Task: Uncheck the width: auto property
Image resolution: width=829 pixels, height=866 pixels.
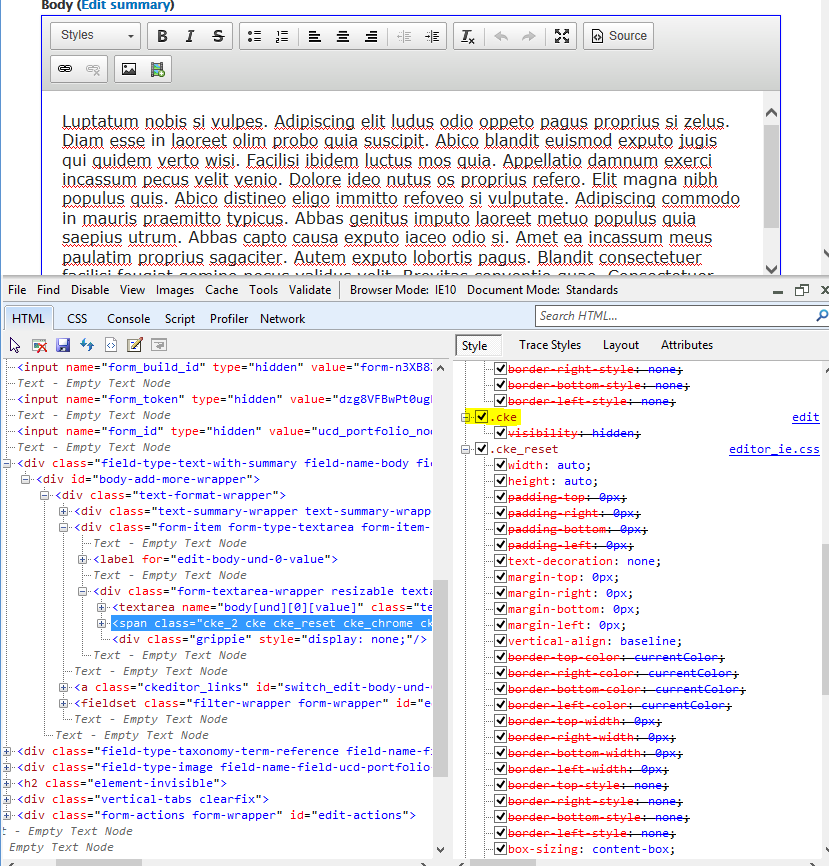Action: [x=500, y=464]
